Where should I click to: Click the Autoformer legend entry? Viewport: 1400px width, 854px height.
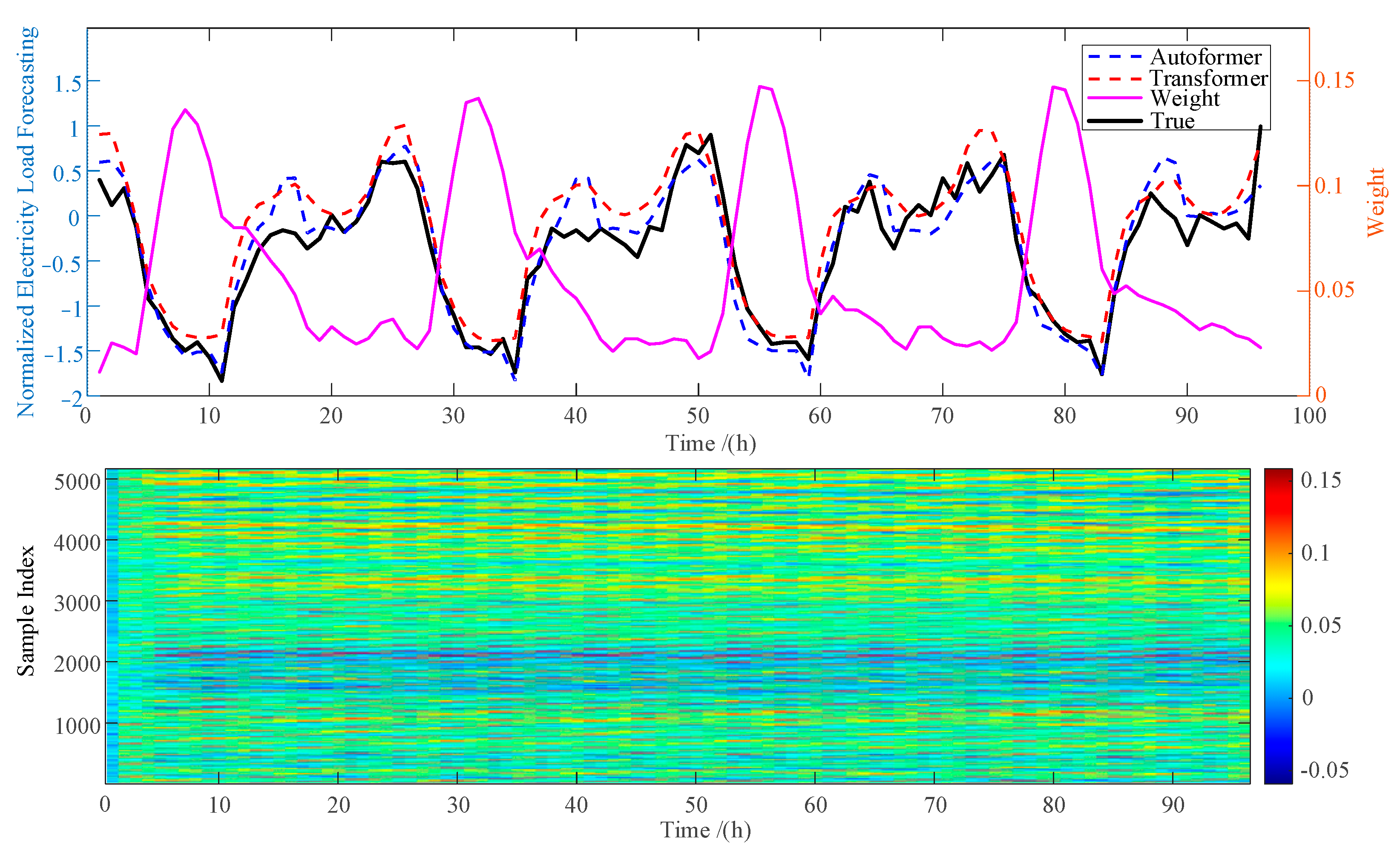tap(1206, 57)
